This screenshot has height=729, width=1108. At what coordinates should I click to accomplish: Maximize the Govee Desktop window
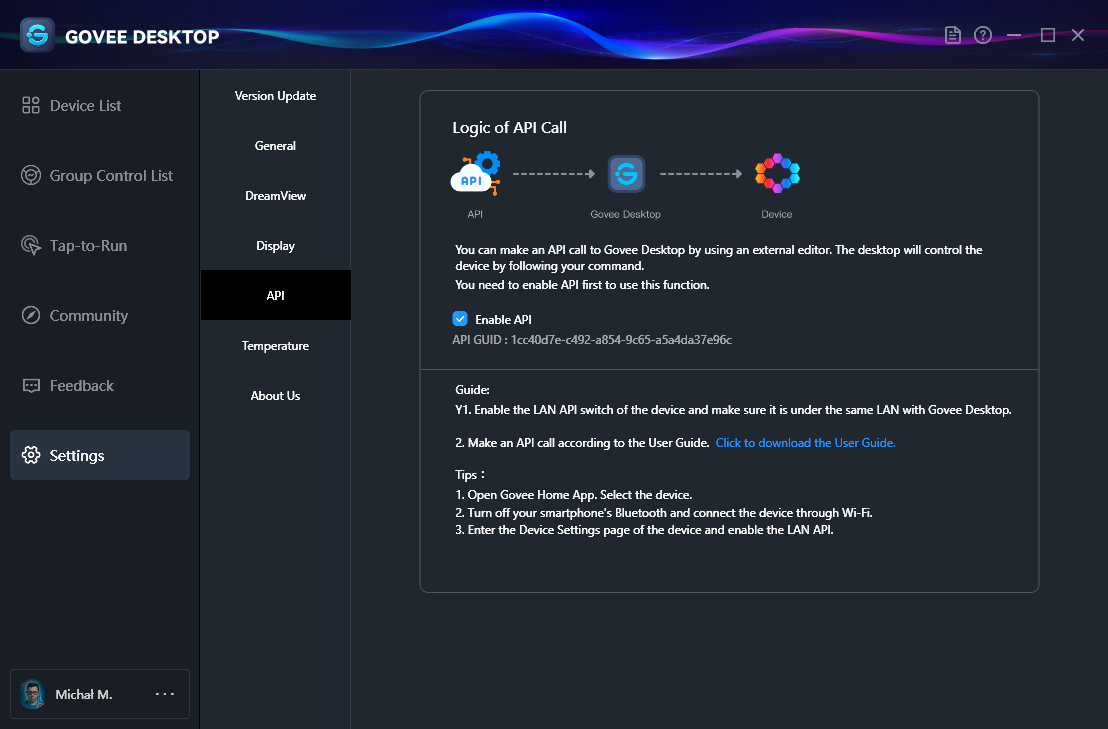pos(1047,35)
